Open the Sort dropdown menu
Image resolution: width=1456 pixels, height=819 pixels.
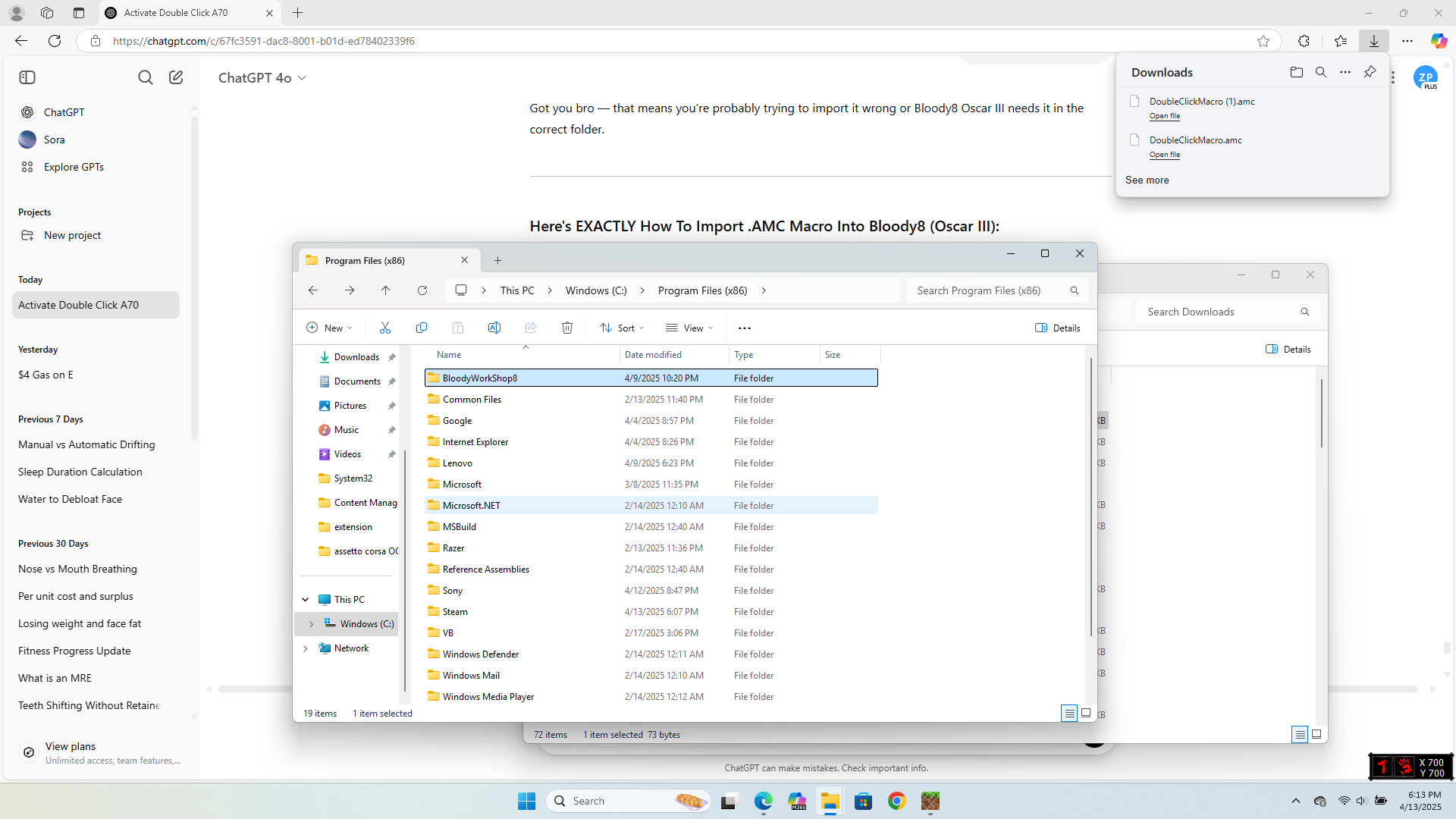[x=622, y=328]
